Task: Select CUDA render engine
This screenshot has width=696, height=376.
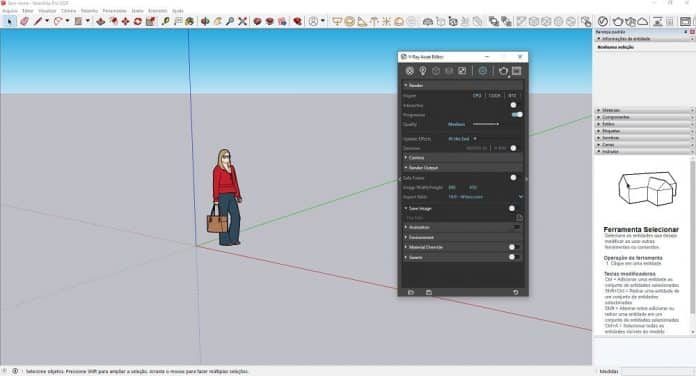Action: pos(494,95)
